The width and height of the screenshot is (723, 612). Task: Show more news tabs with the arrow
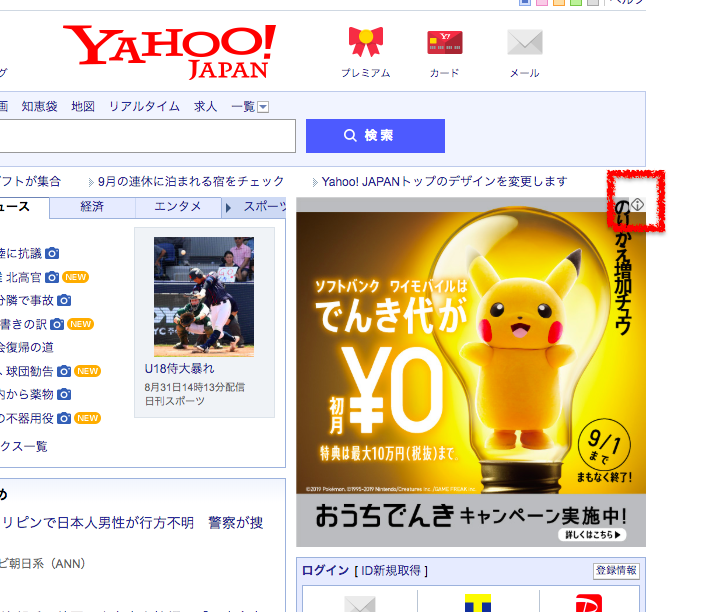pos(228,208)
